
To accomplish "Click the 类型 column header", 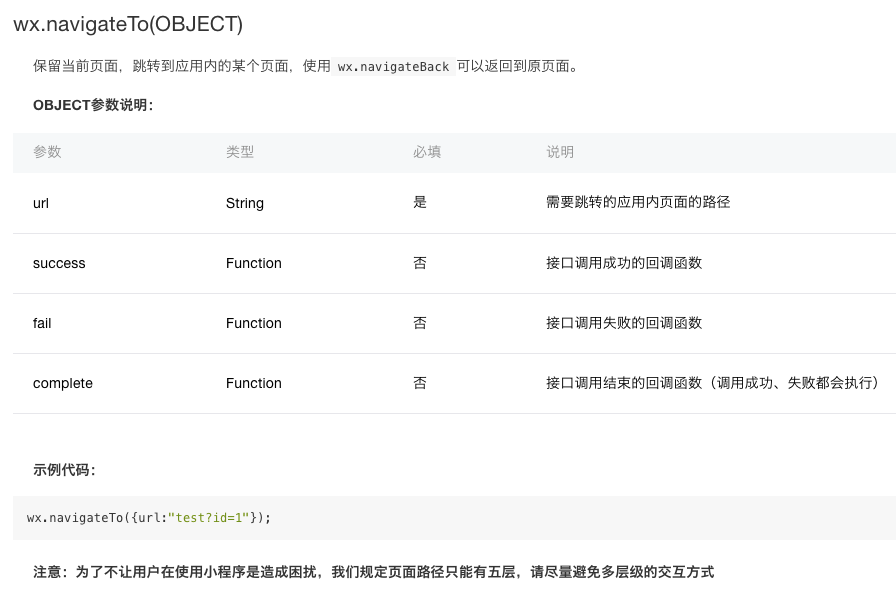I will pyautogui.click(x=240, y=152).
